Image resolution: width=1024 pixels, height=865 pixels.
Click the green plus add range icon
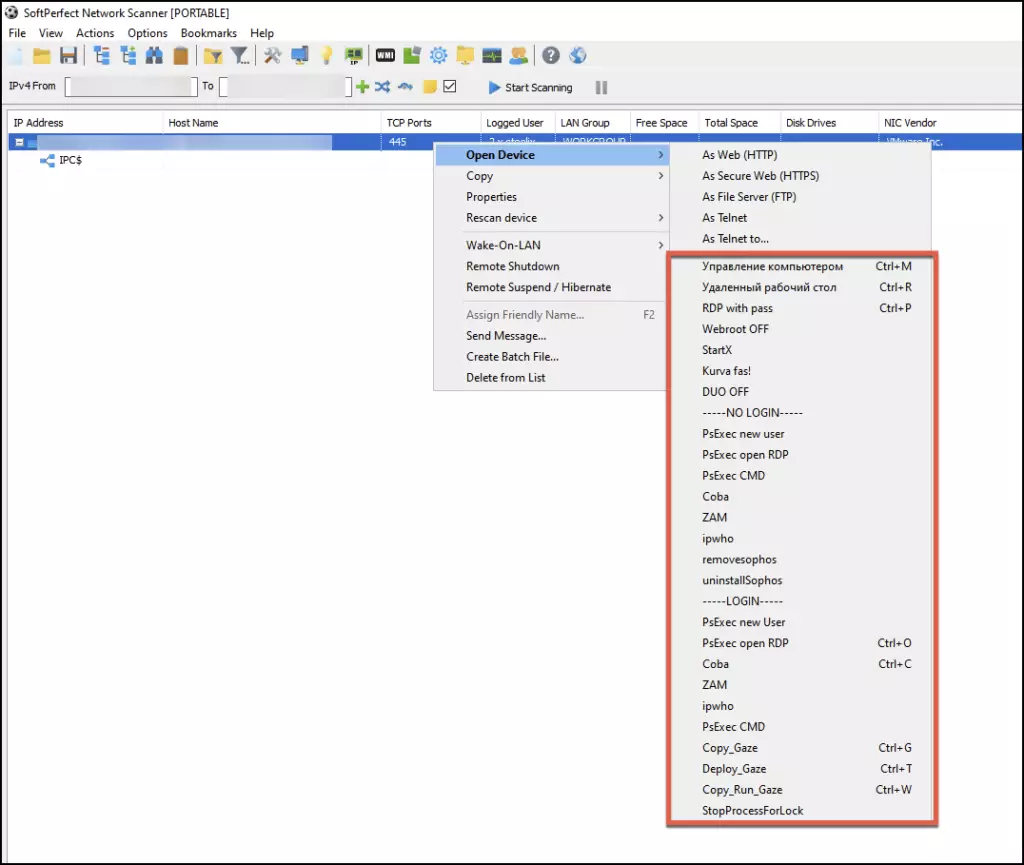[x=363, y=87]
